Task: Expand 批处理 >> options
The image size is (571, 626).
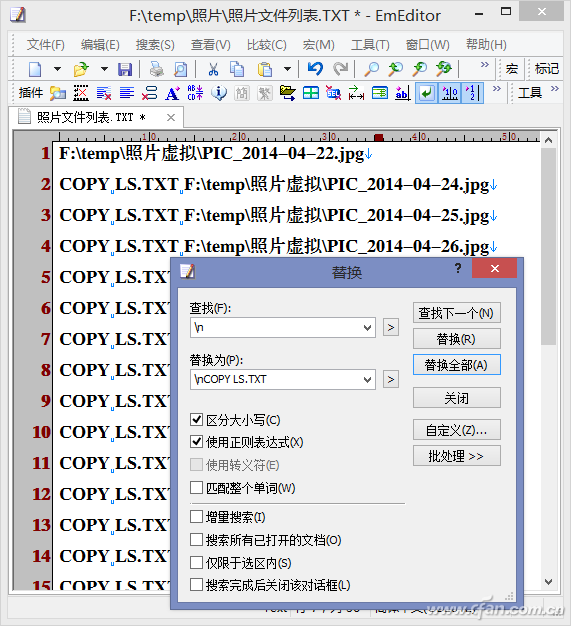Action: [x=456, y=456]
